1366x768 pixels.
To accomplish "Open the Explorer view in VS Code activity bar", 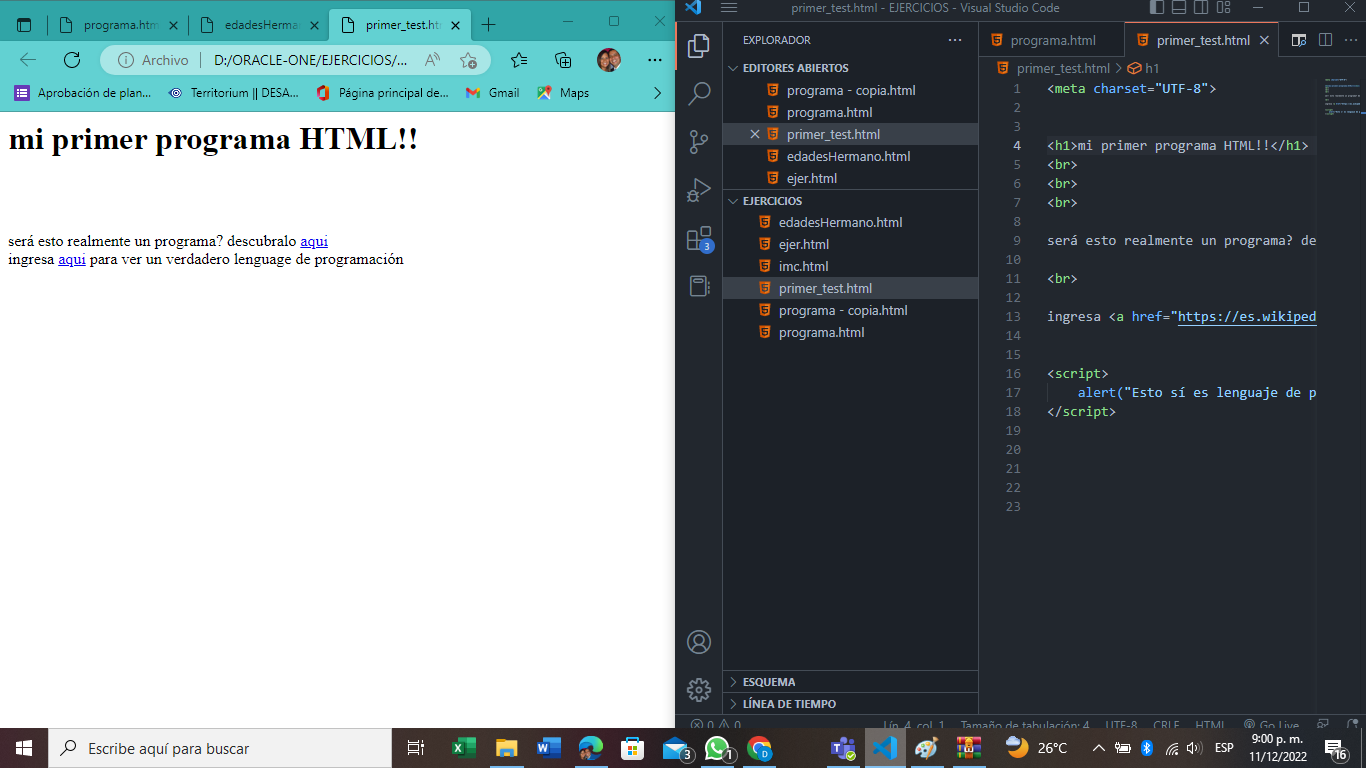I will [699, 45].
